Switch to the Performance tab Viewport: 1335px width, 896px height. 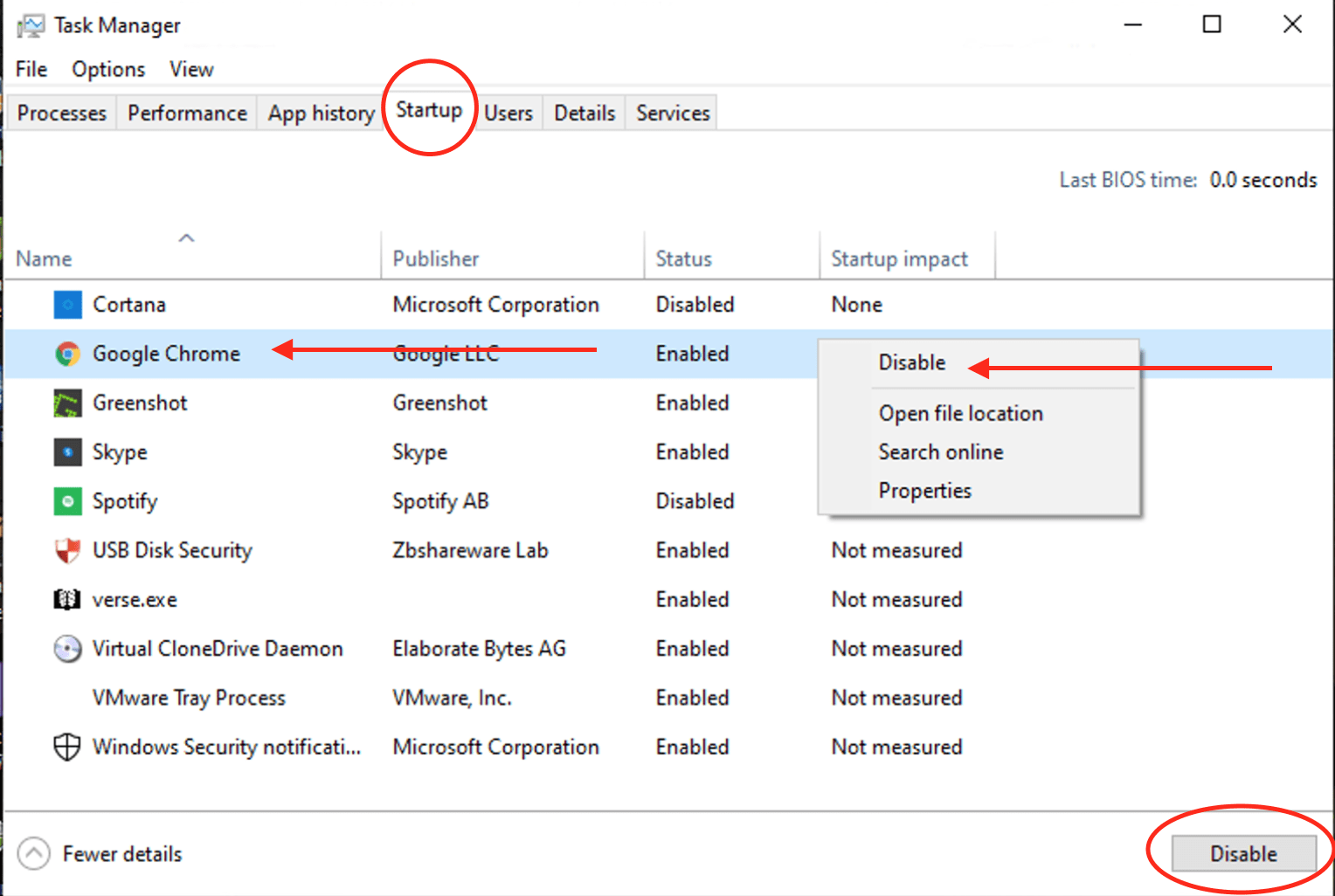187,114
